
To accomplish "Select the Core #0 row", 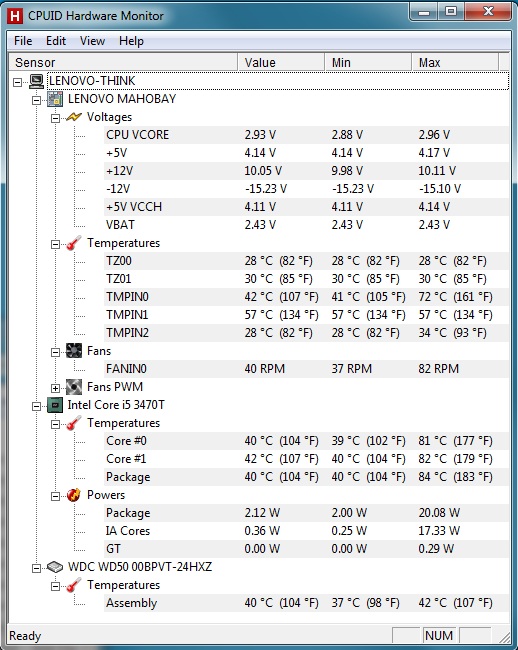I will [306, 441].
